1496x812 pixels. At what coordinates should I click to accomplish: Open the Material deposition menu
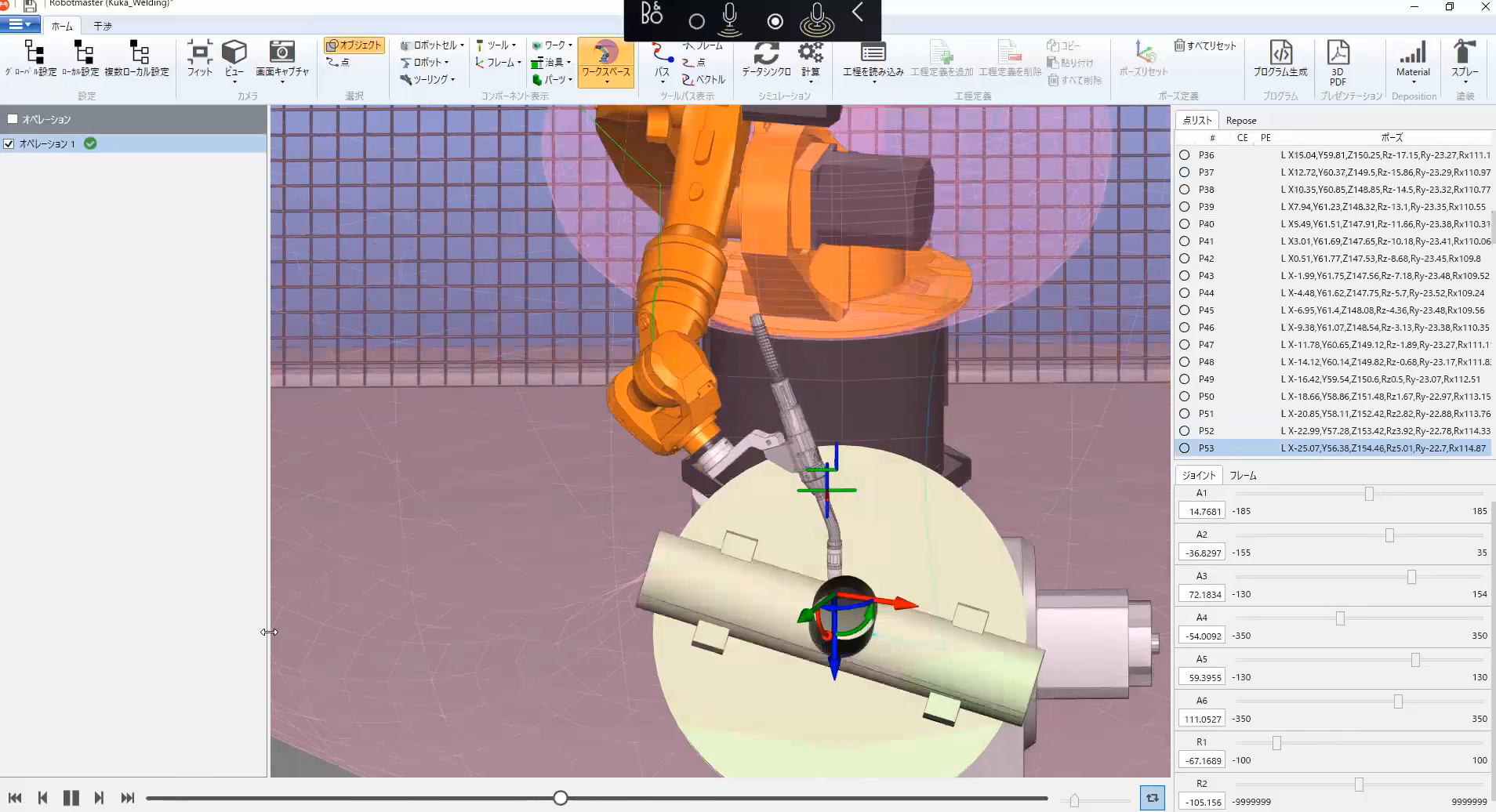point(1413,61)
